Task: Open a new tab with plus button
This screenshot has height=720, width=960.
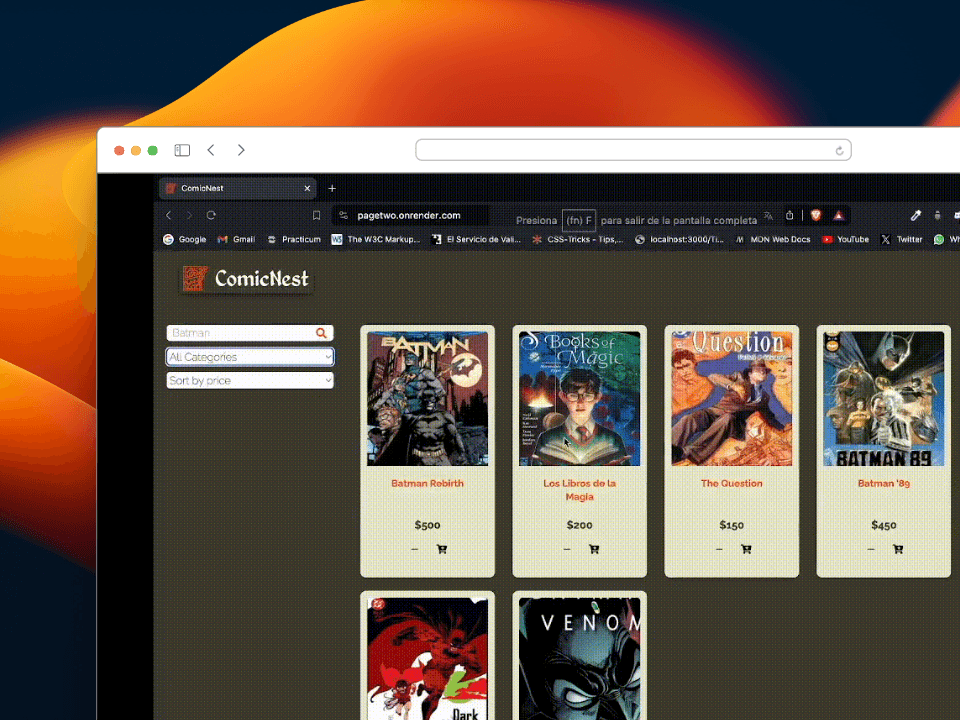Action: [332, 188]
